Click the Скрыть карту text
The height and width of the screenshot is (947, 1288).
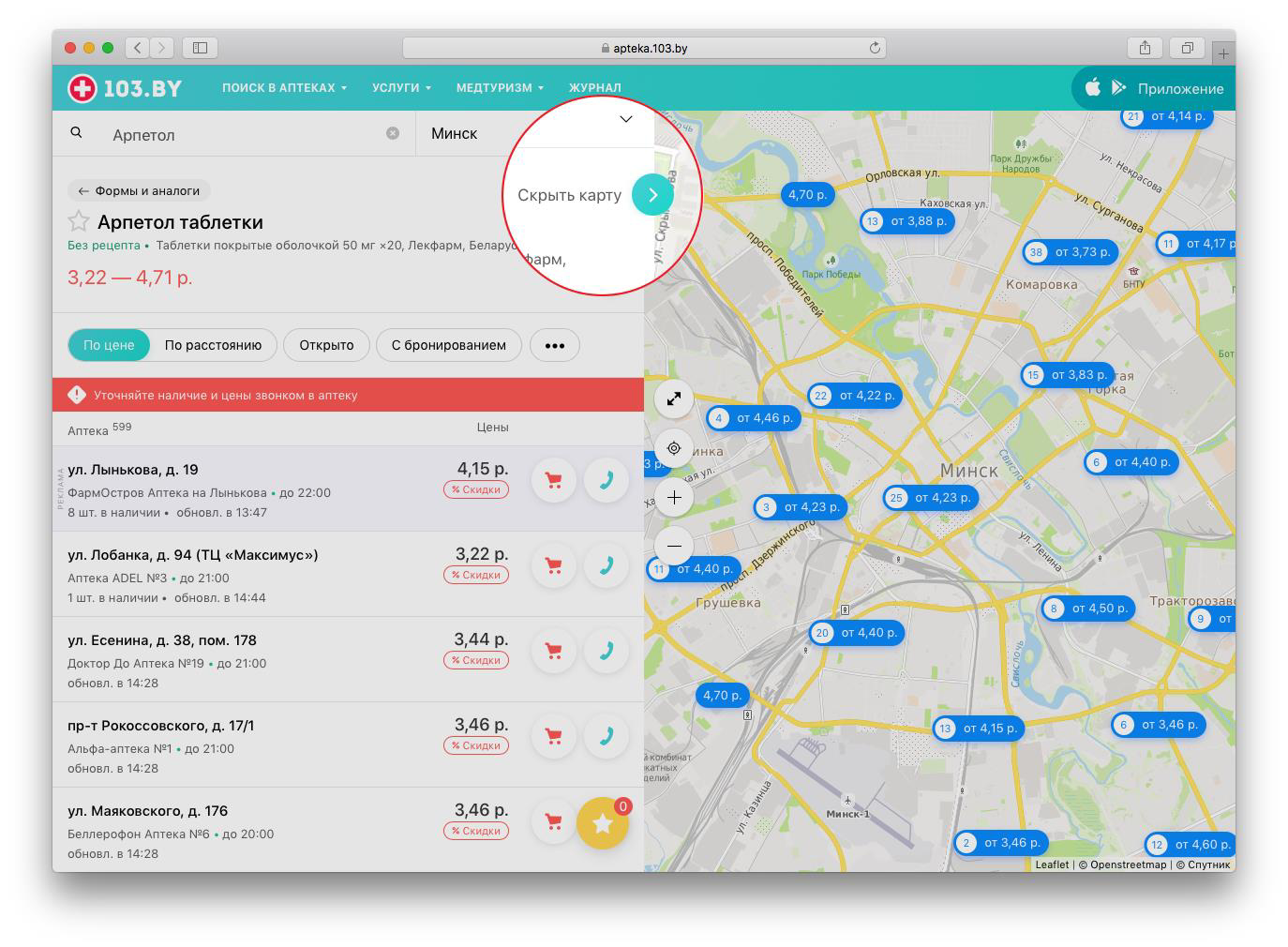click(569, 195)
